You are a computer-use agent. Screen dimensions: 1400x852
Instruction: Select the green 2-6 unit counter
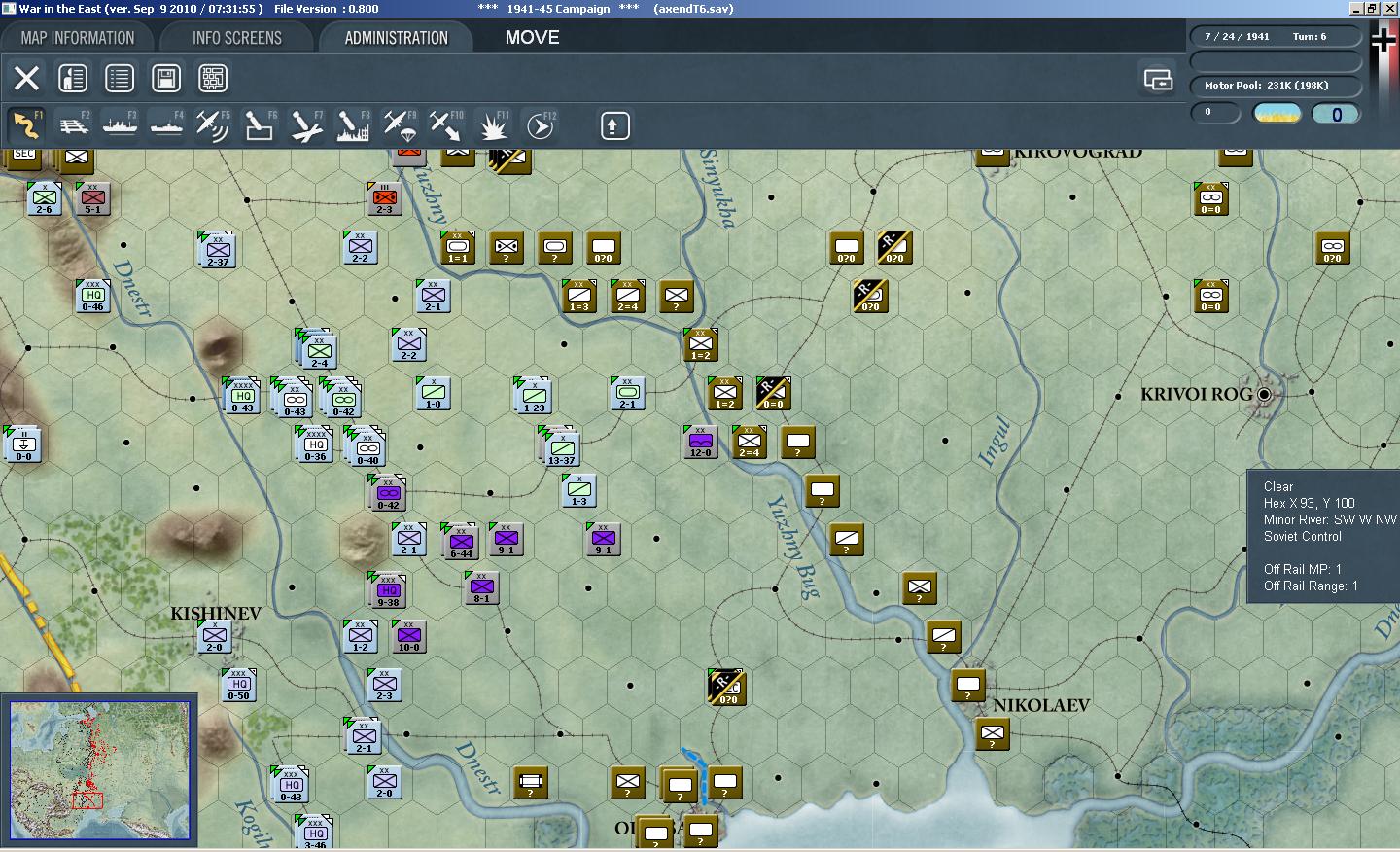click(44, 197)
